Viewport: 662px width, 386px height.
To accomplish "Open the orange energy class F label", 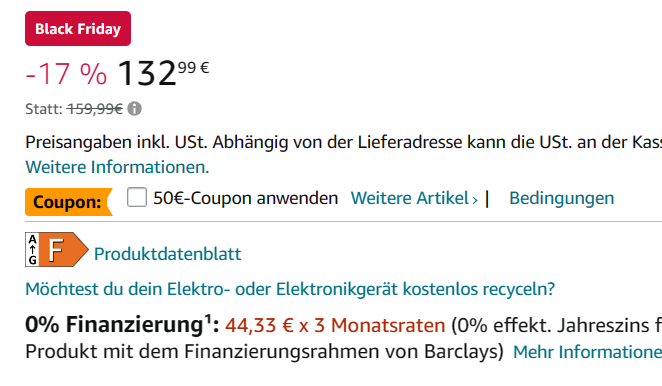I will [64, 250].
